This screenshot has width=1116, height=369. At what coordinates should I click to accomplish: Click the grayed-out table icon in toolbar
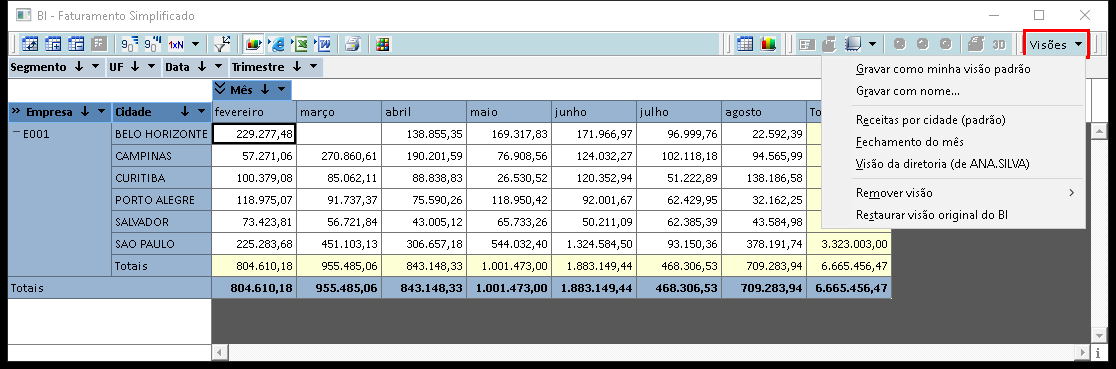[x=99, y=44]
